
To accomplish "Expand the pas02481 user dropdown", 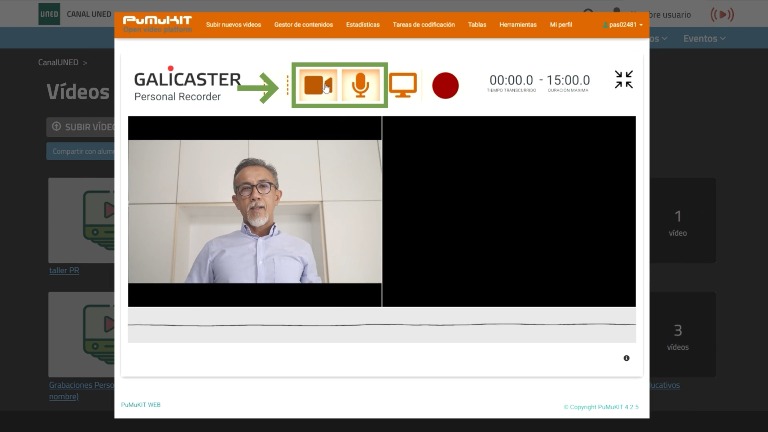I will click(x=623, y=24).
